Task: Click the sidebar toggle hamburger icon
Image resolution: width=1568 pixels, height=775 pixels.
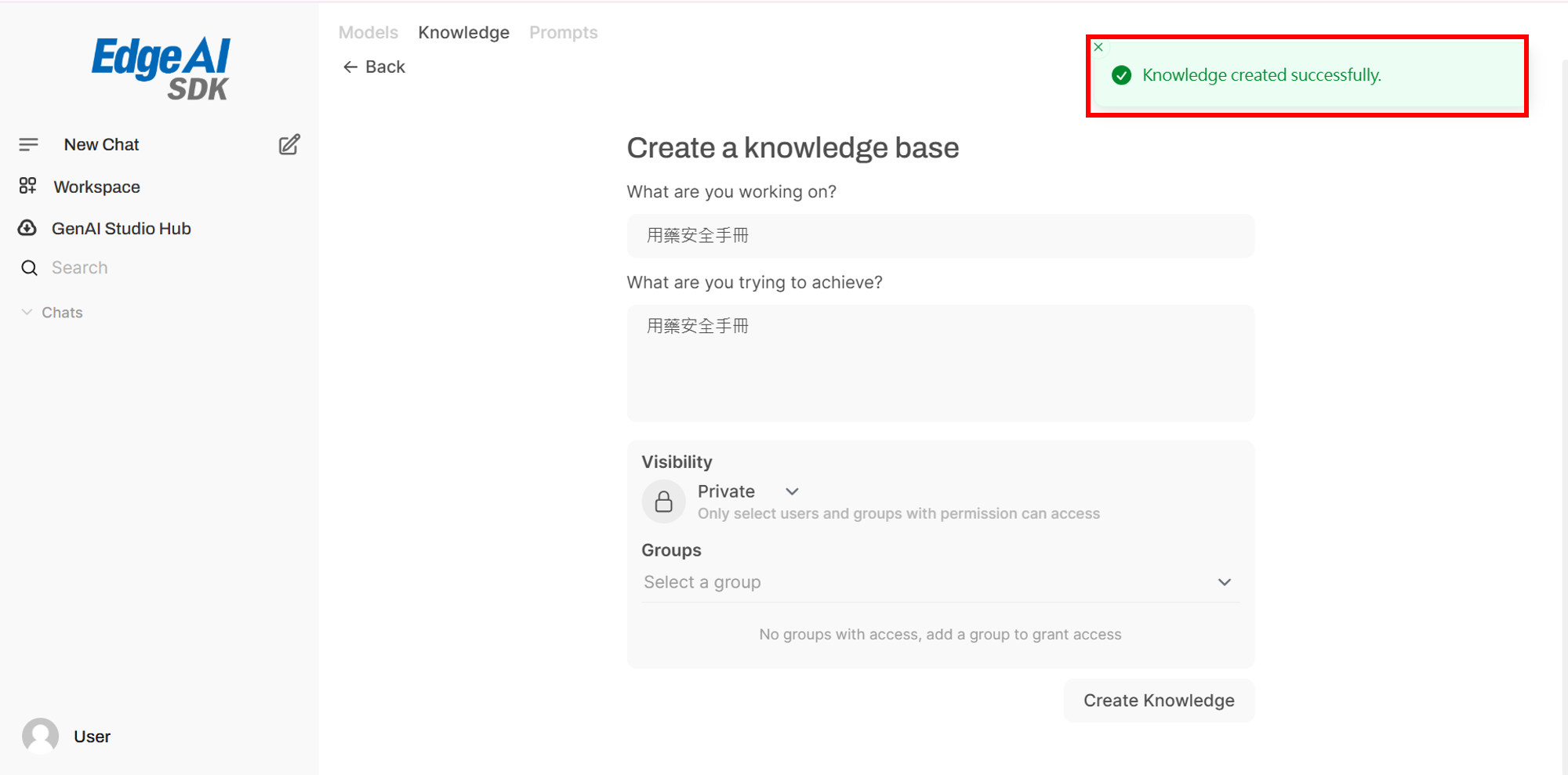Action: coord(29,144)
